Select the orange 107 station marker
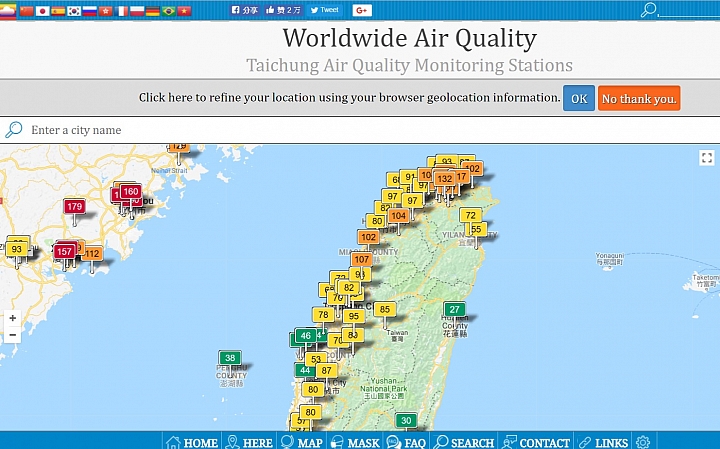This screenshot has height=449, width=720. coord(362,259)
